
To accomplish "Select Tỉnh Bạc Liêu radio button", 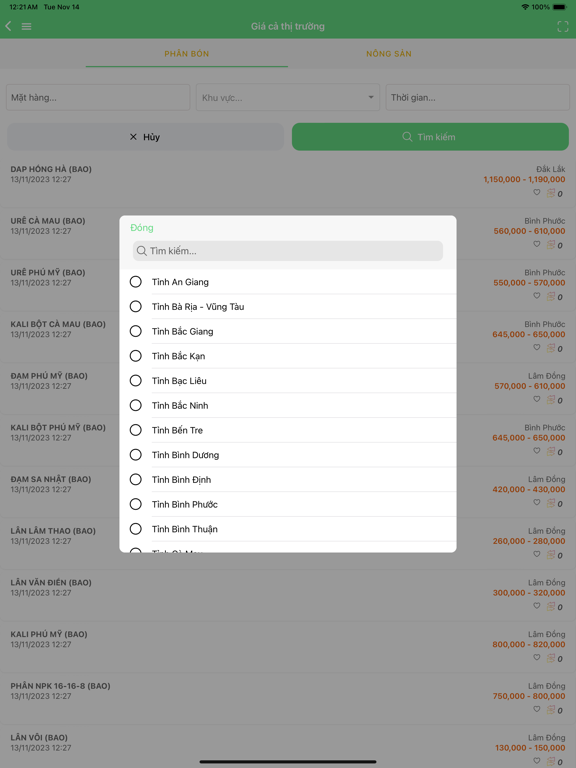I will click(x=136, y=381).
